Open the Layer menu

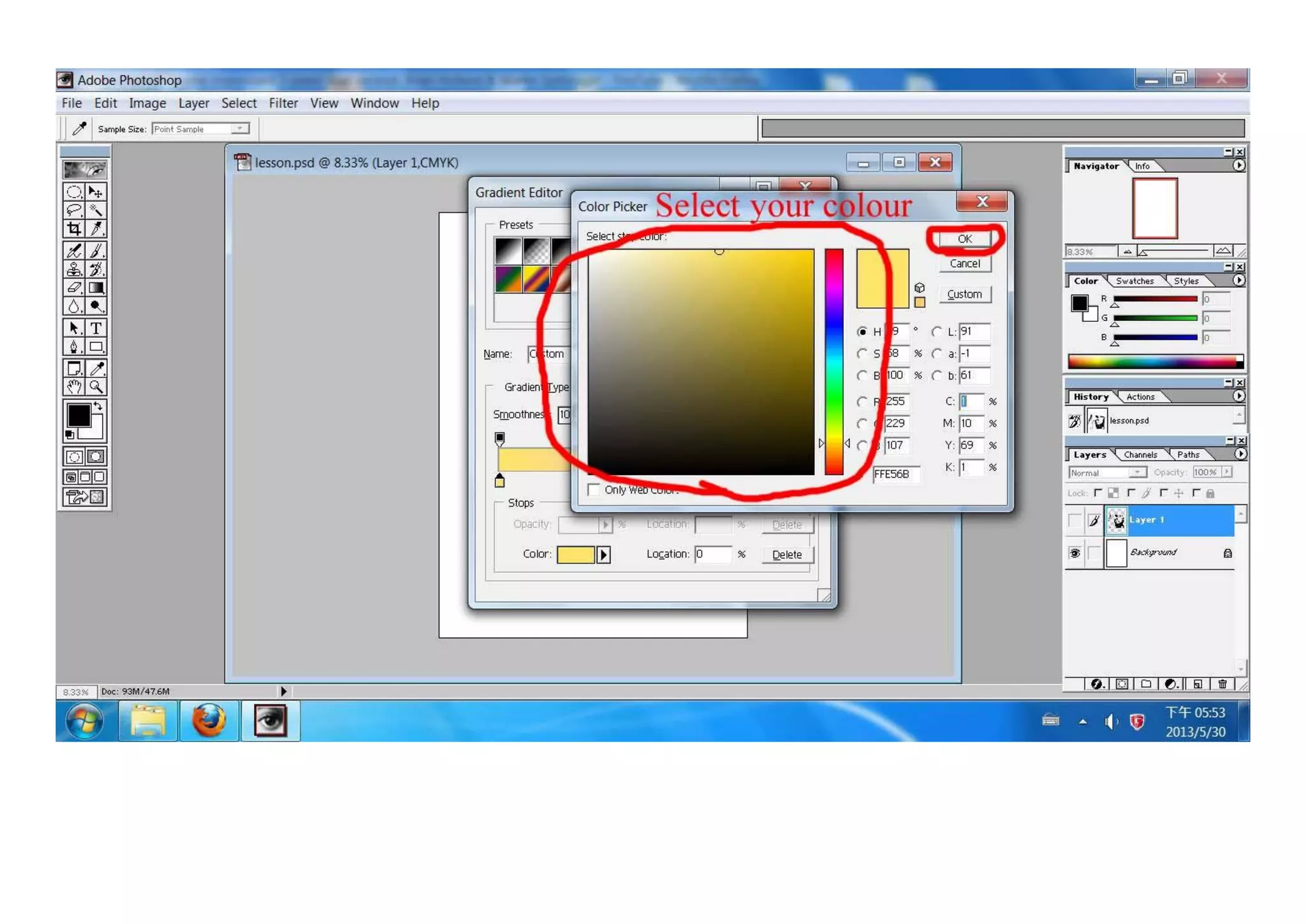(x=194, y=103)
